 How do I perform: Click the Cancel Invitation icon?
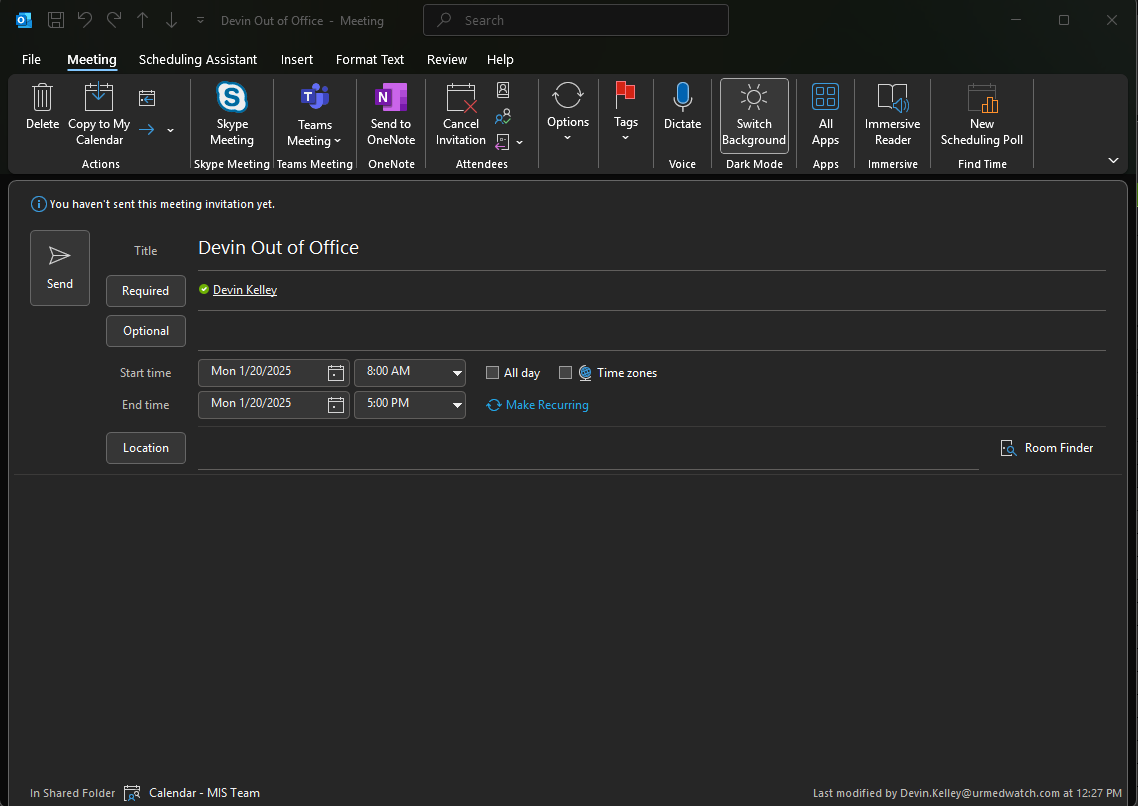(461, 98)
